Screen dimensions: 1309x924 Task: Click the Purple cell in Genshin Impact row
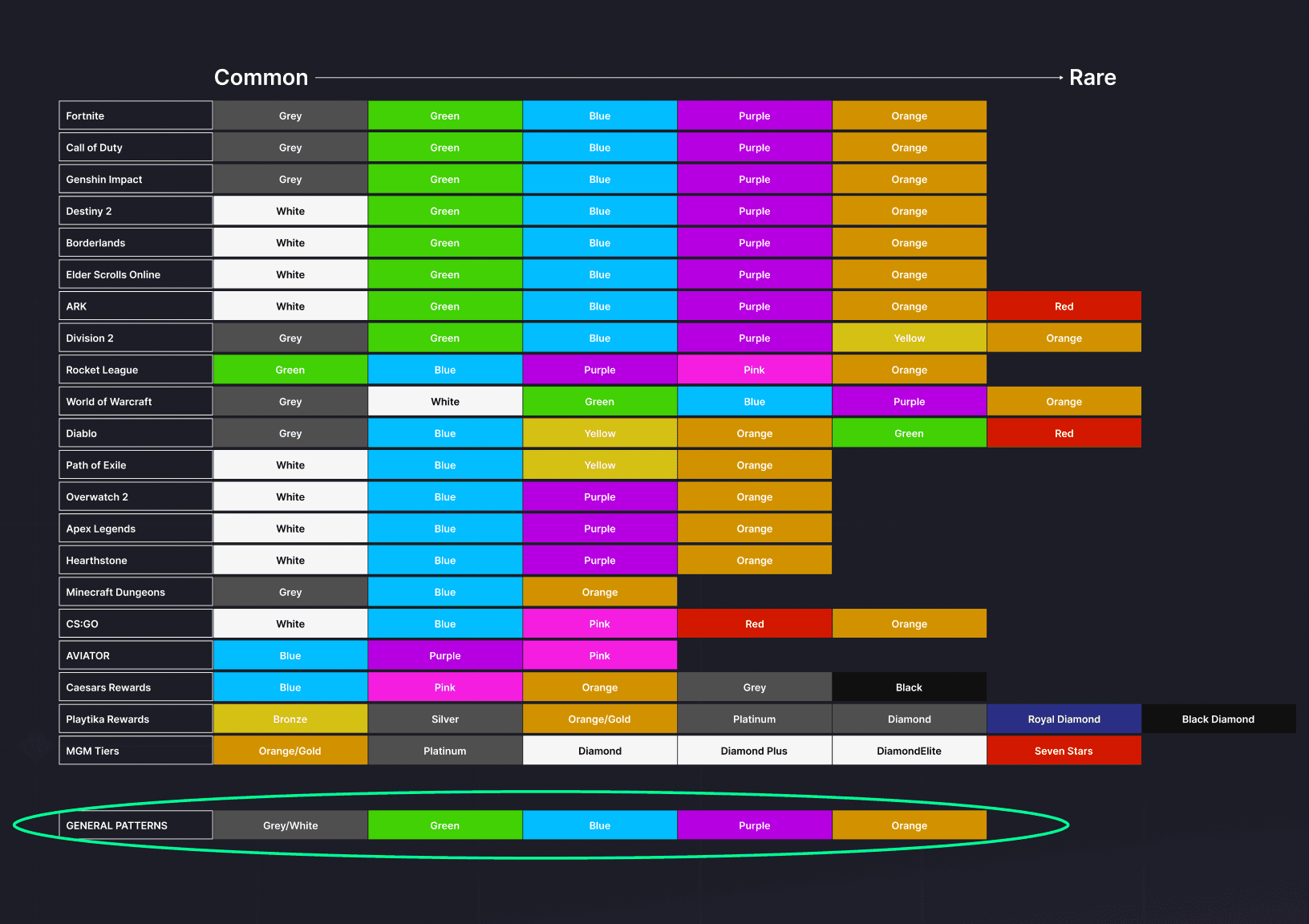coord(754,179)
